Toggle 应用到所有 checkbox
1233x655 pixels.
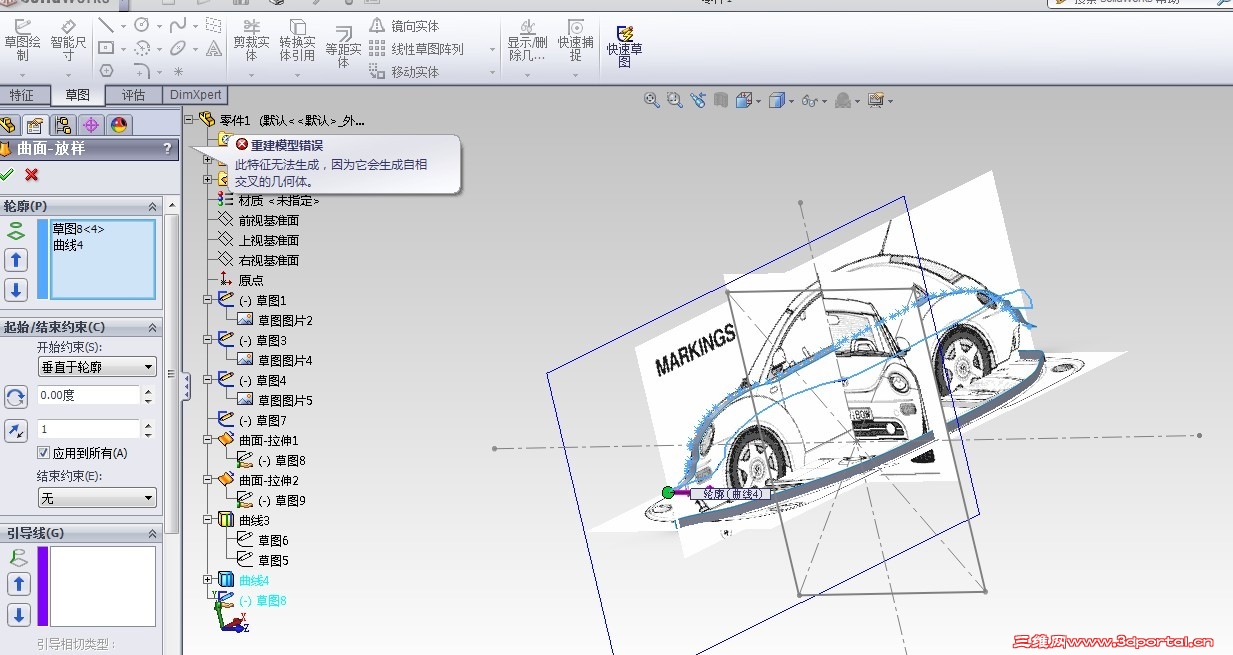pyautogui.click(x=43, y=453)
